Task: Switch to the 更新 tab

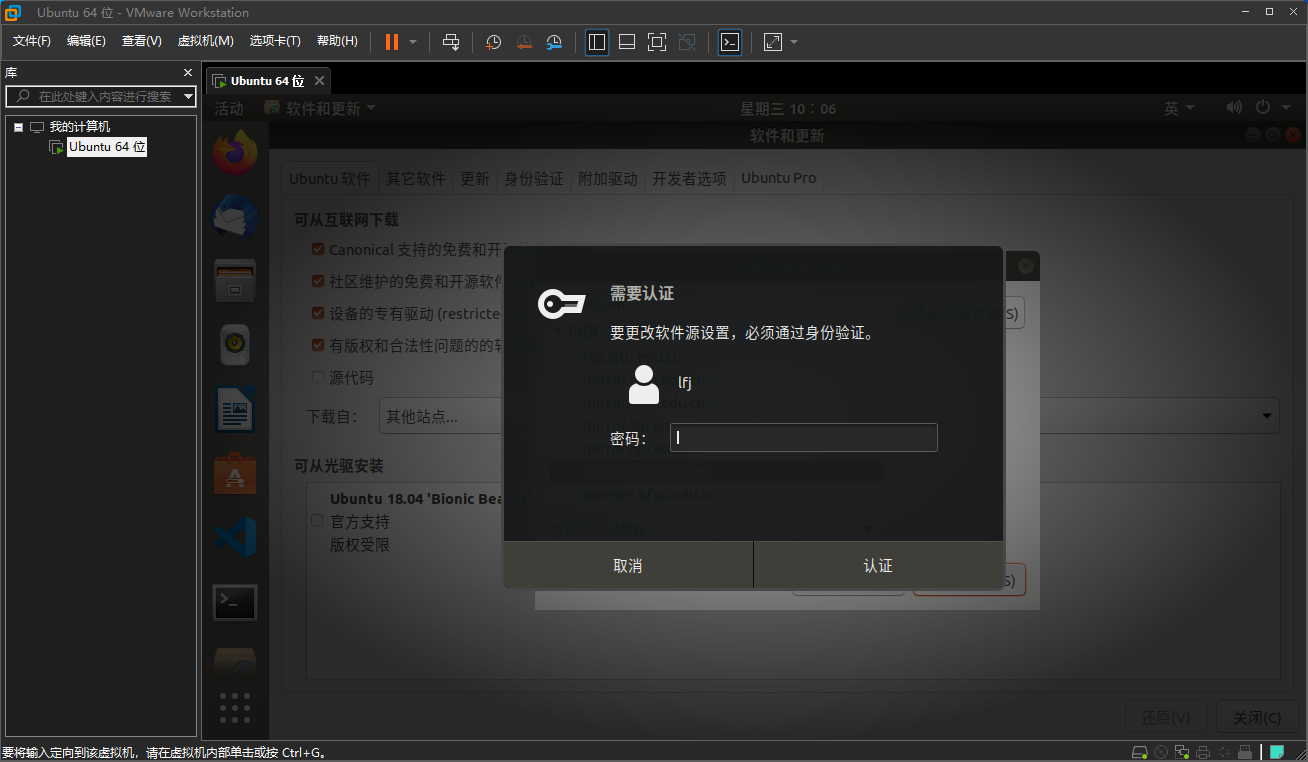Action: click(x=475, y=178)
